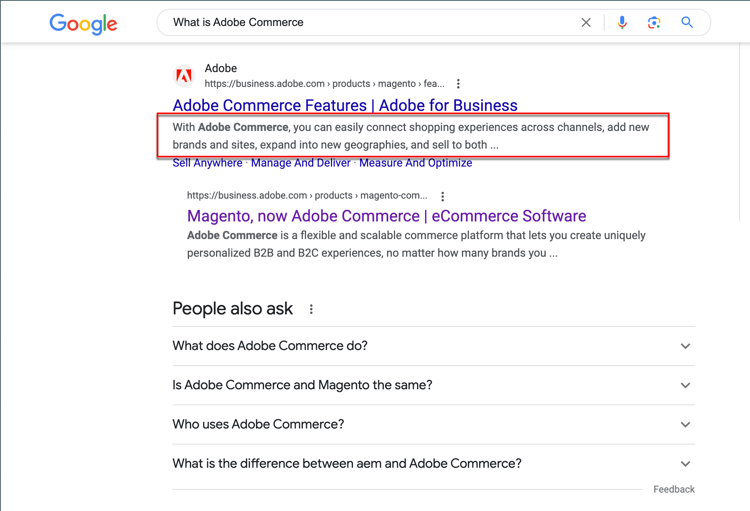Start voice search with microphone icon
This screenshot has height=511, width=750.
pyautogui.click(x=622, y=23)
